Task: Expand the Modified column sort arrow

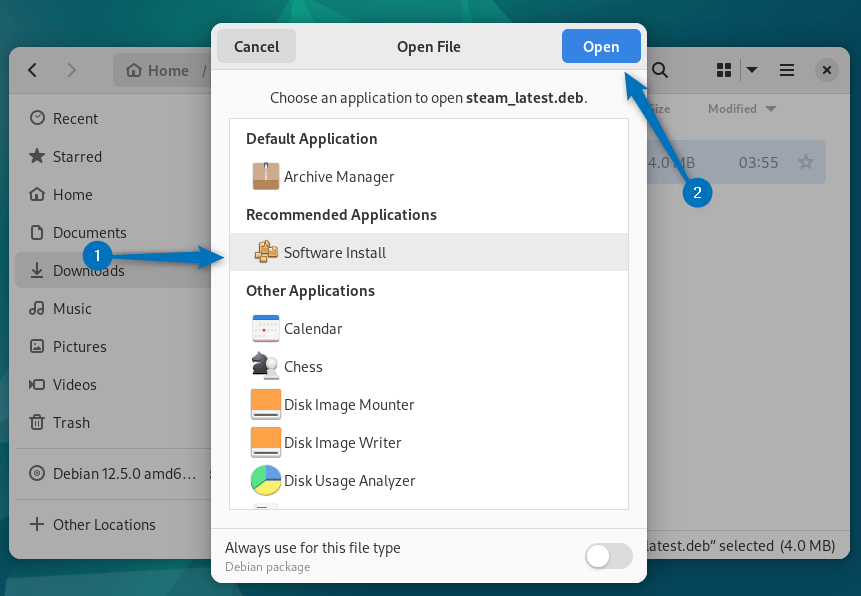Action: [x=771, y=109]
